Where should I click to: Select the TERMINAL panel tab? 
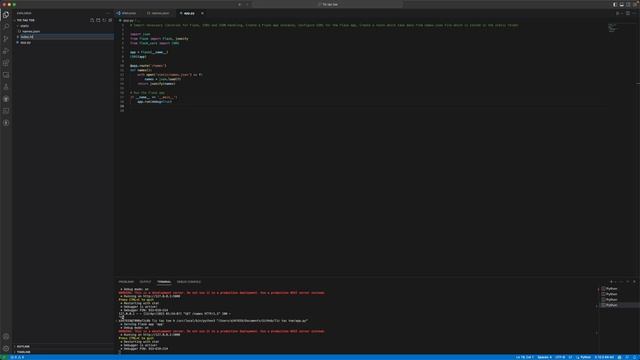pyautogui.click(x=164, y=282)
